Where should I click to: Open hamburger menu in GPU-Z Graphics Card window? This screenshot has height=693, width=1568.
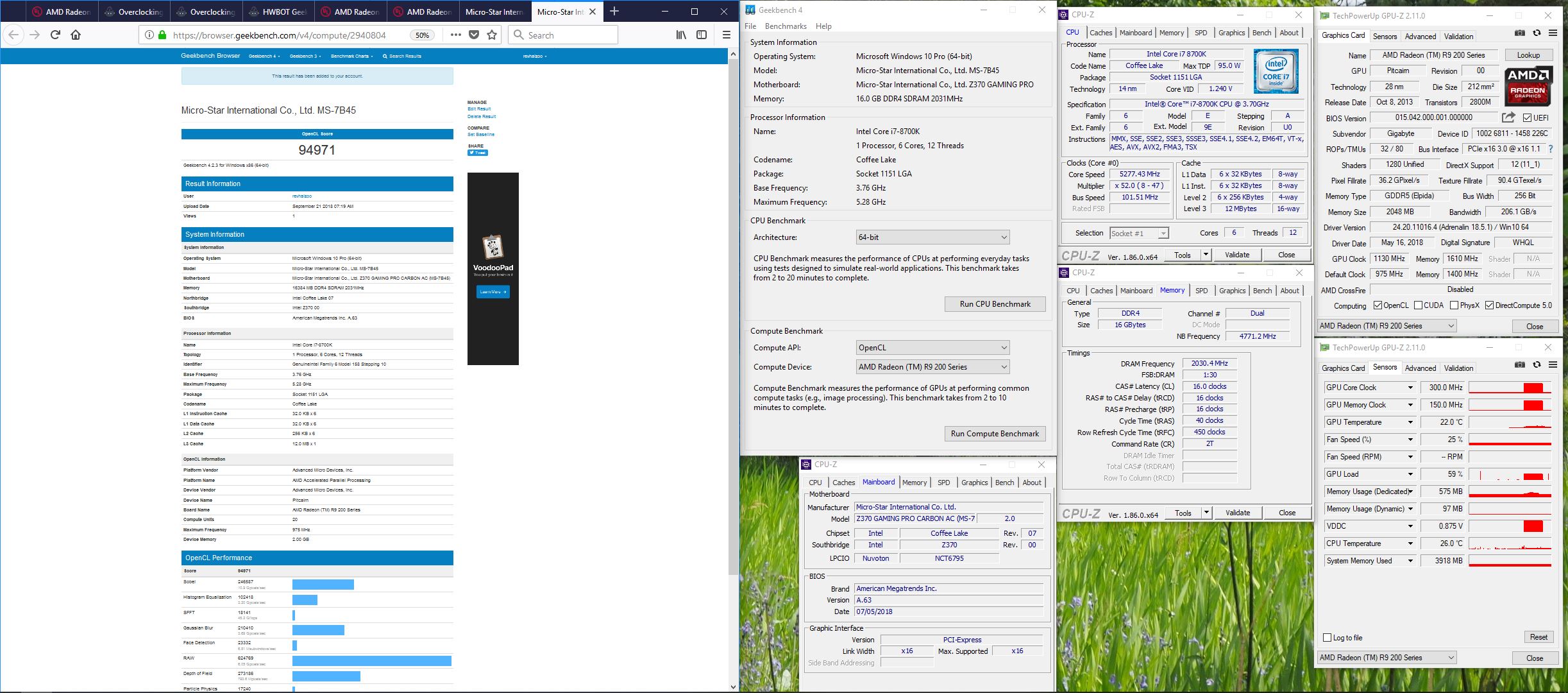pyautogui.click(x=1553, y=33)
